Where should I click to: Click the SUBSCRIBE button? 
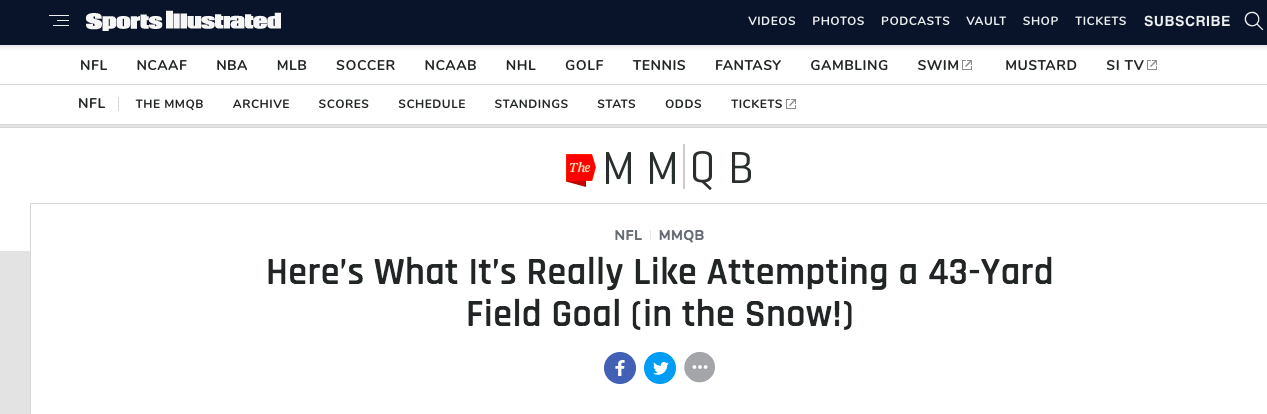click(1187, 21)
